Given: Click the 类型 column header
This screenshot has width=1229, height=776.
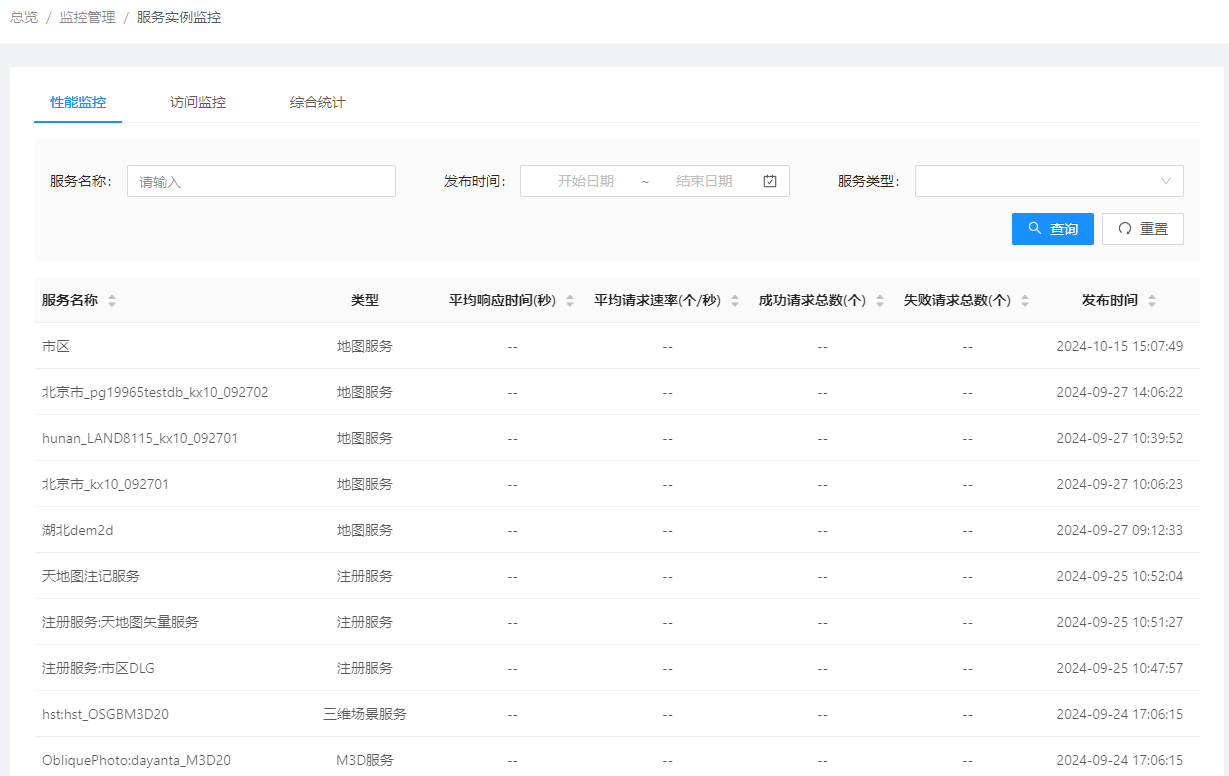Looking at the screenshot, I should (365, 300).
